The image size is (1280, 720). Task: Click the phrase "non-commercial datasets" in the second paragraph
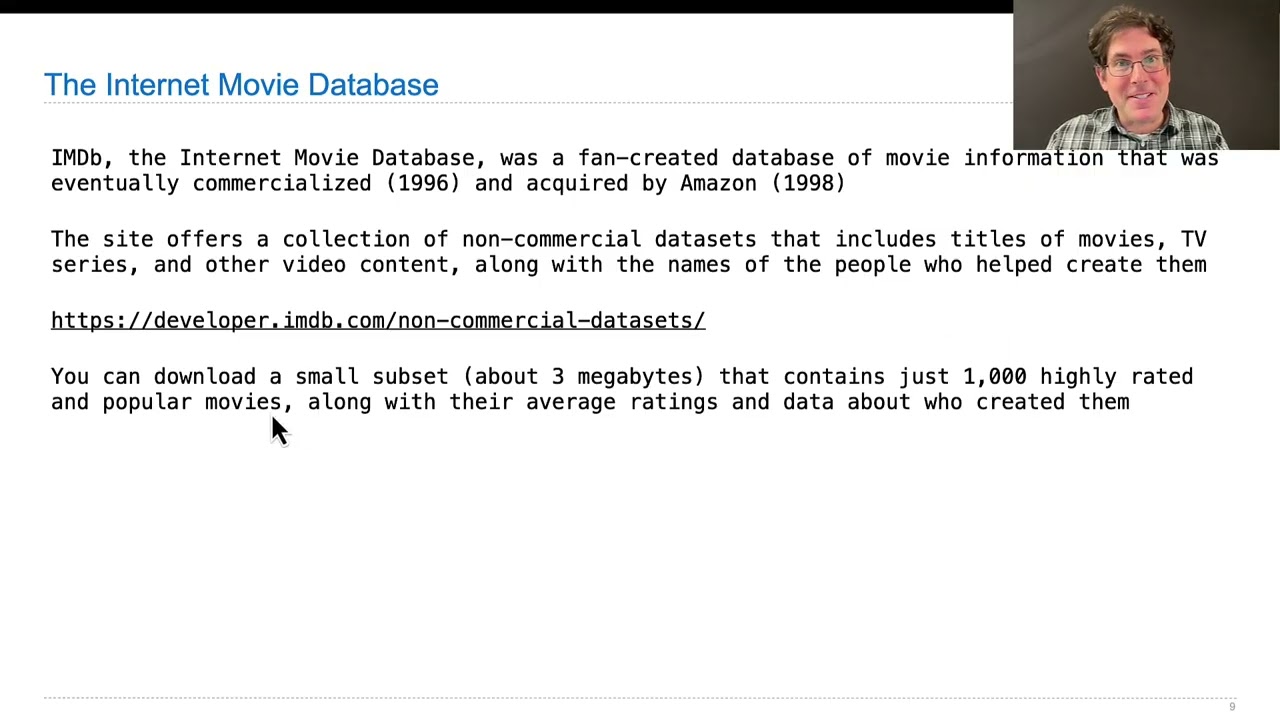[609, 240]
